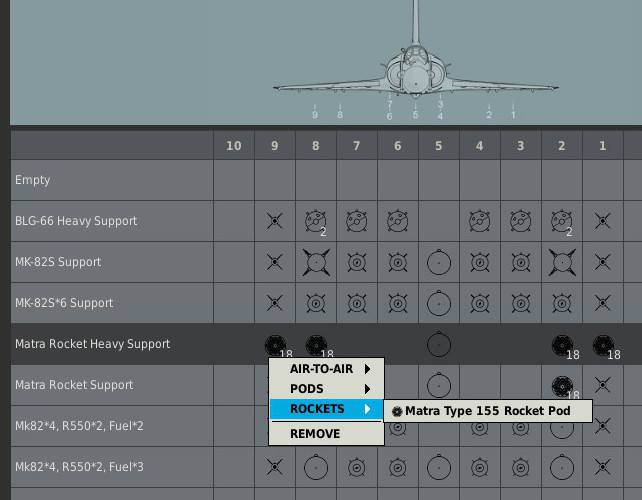Click pylon 1 missile in Matra Rocket Support row
642x500 pixels.
[603, 385]
